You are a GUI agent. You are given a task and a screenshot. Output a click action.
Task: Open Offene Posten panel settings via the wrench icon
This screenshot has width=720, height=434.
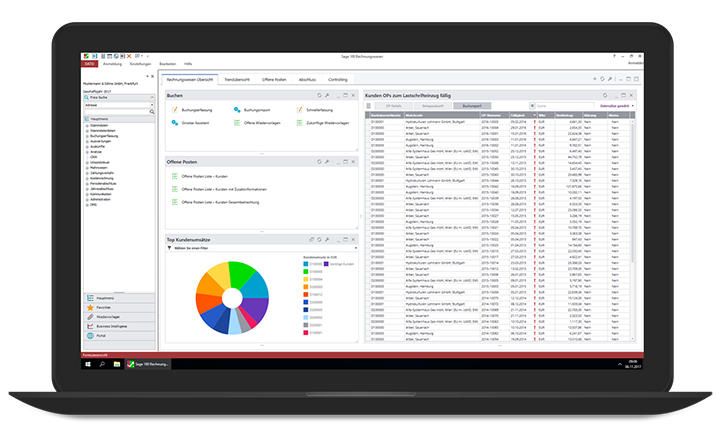[327, 162]
